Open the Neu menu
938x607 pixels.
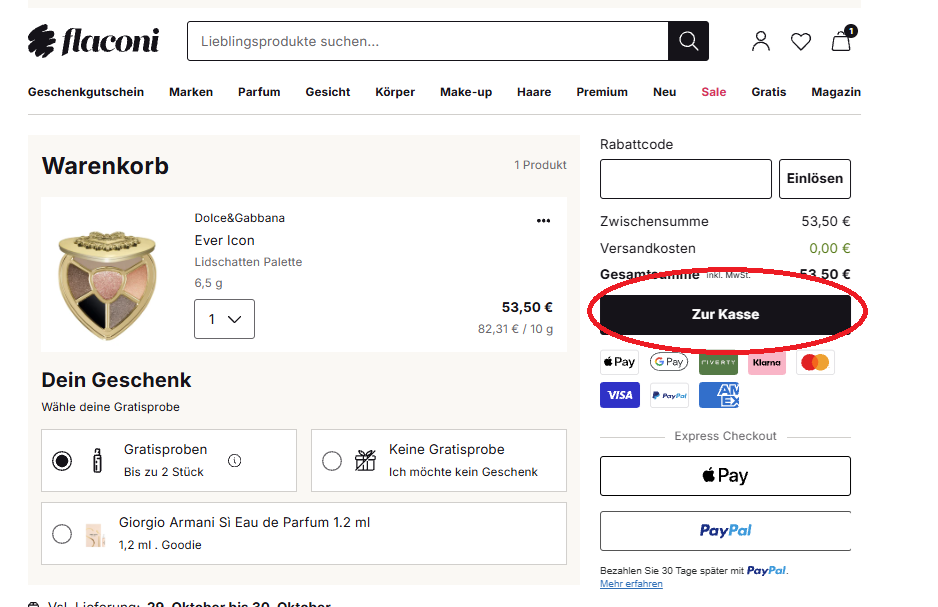click(665, 92)
